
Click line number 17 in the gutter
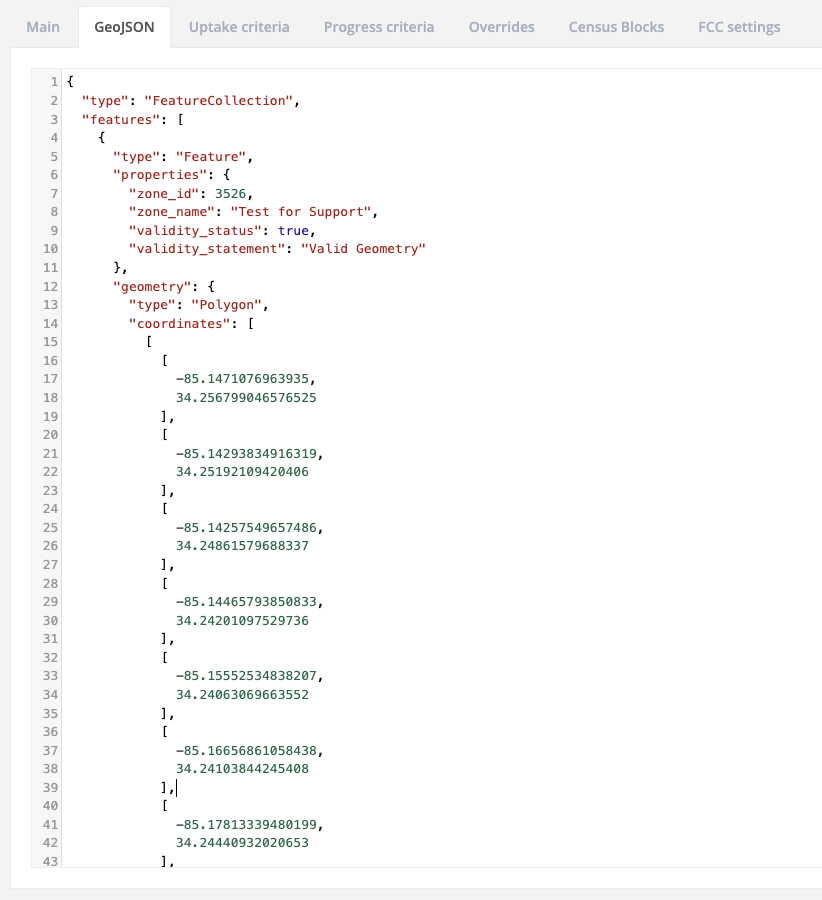click(x=47, y=378)
